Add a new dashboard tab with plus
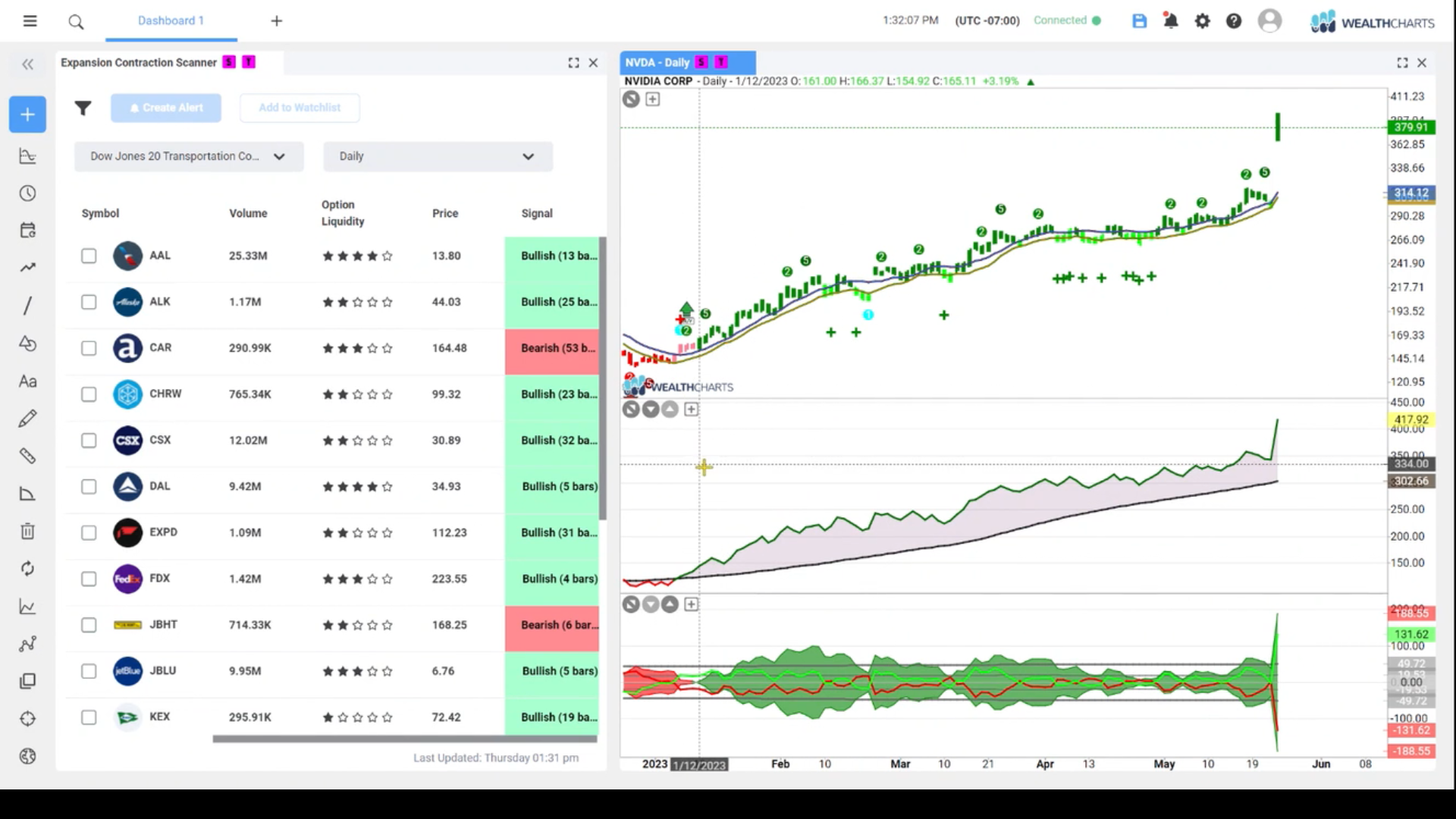The image size is (1456, 819). [x=277, y=20]
